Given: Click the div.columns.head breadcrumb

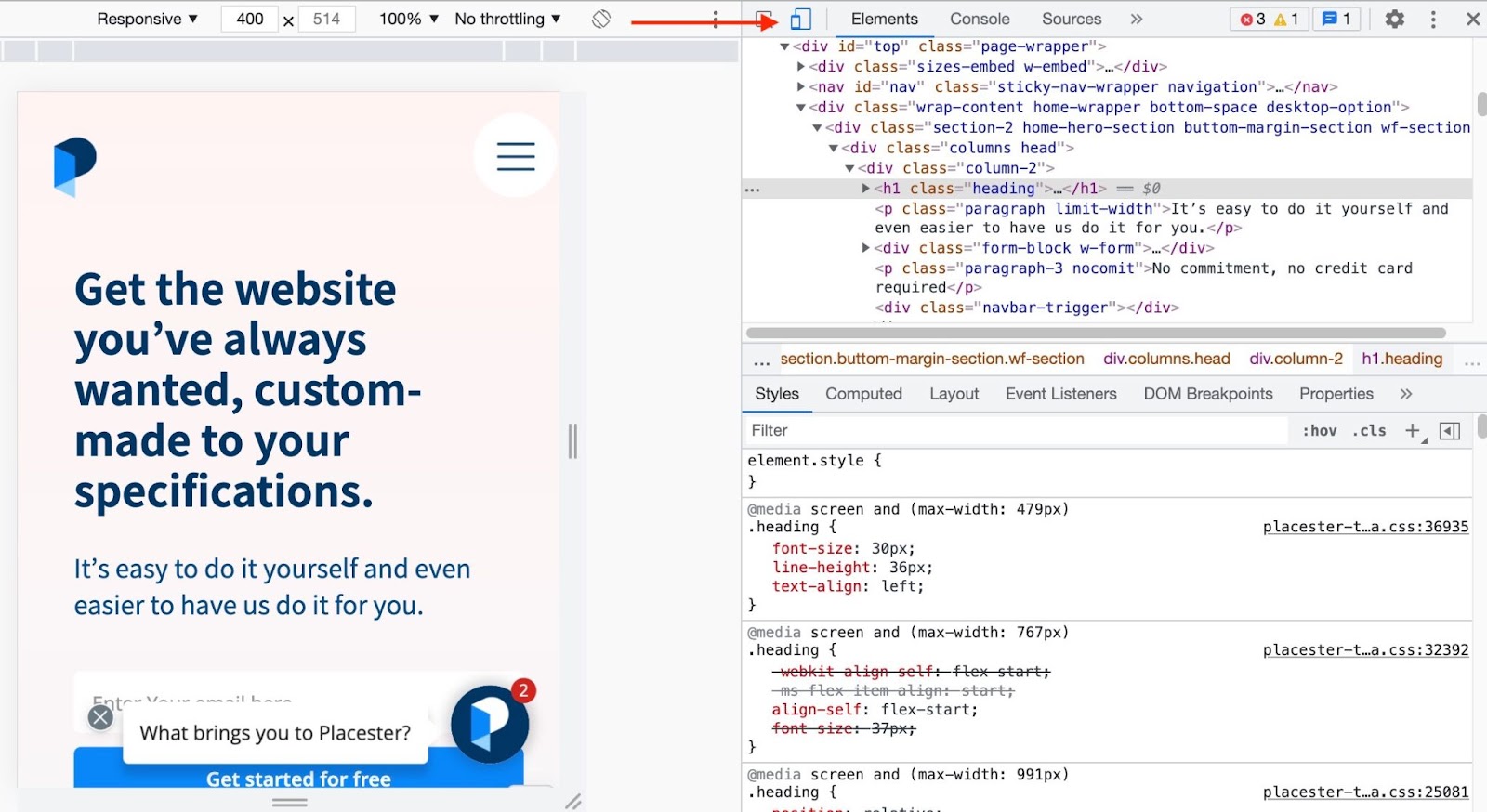Looking at the screenshot, I should pyautogui.click(x=1166, y=359).
